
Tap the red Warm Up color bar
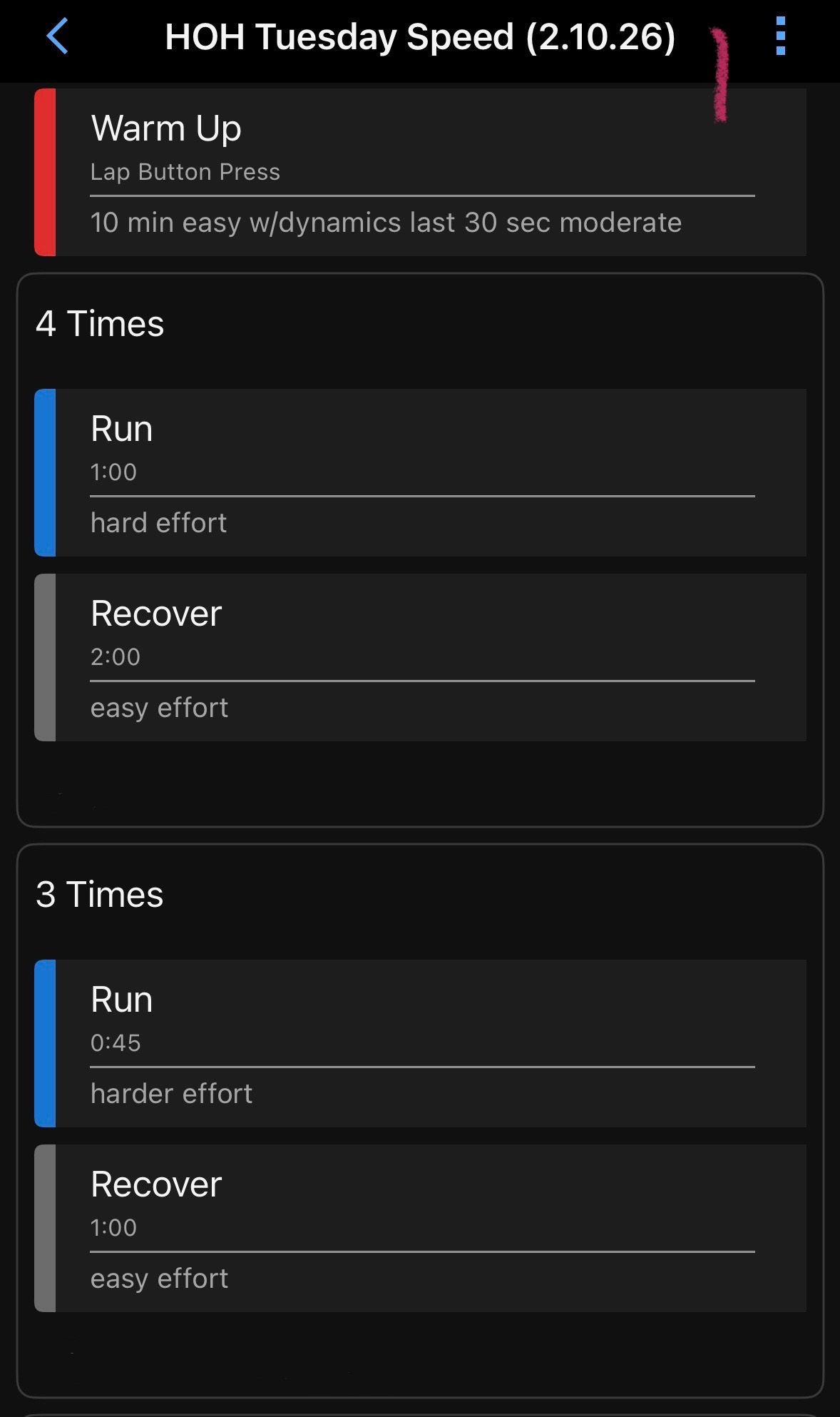(x=45, y=172)
